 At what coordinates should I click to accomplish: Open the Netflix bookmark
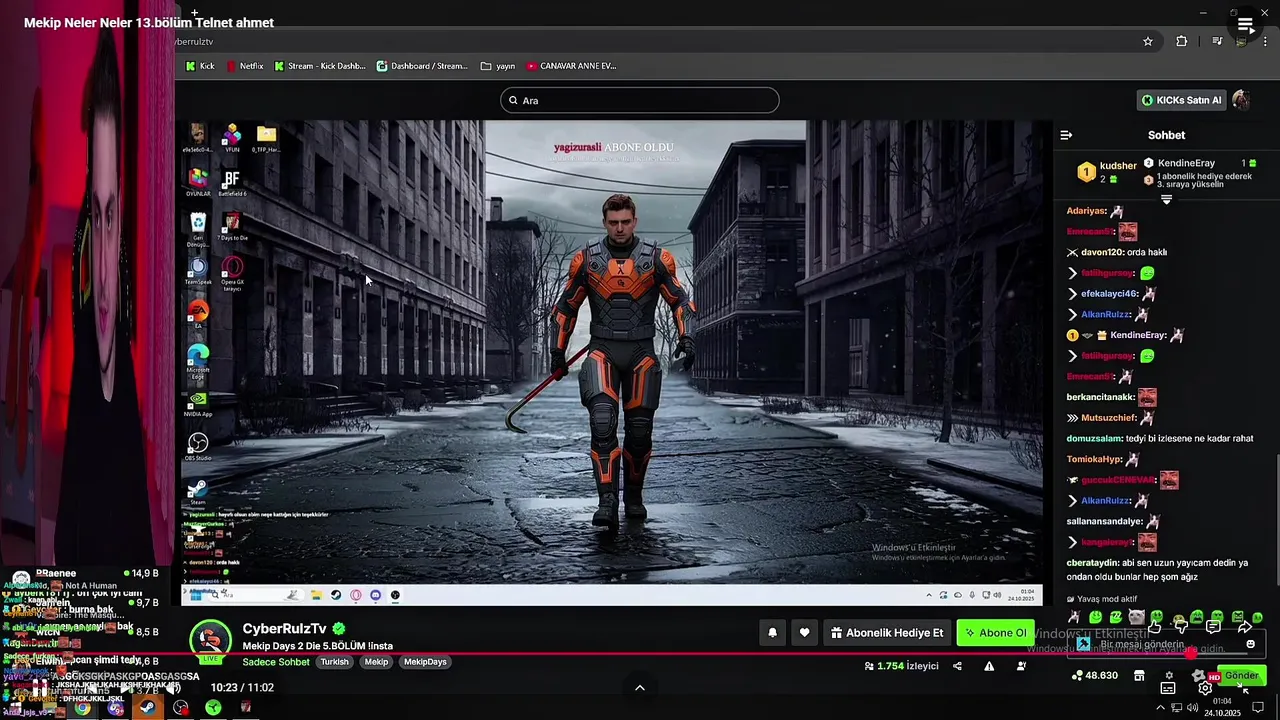coord(245,66)
